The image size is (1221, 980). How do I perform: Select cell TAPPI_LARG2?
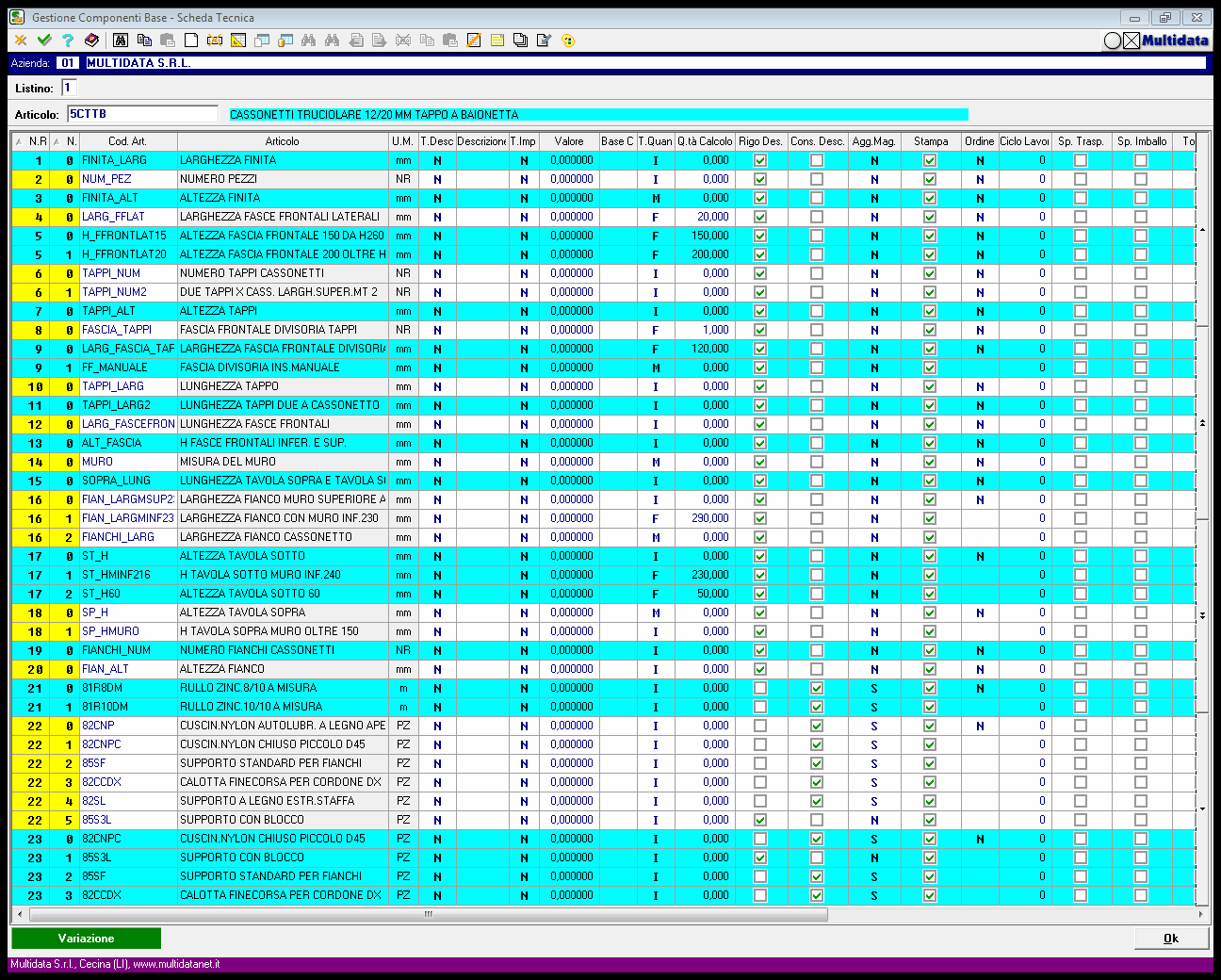coord(128,405)
